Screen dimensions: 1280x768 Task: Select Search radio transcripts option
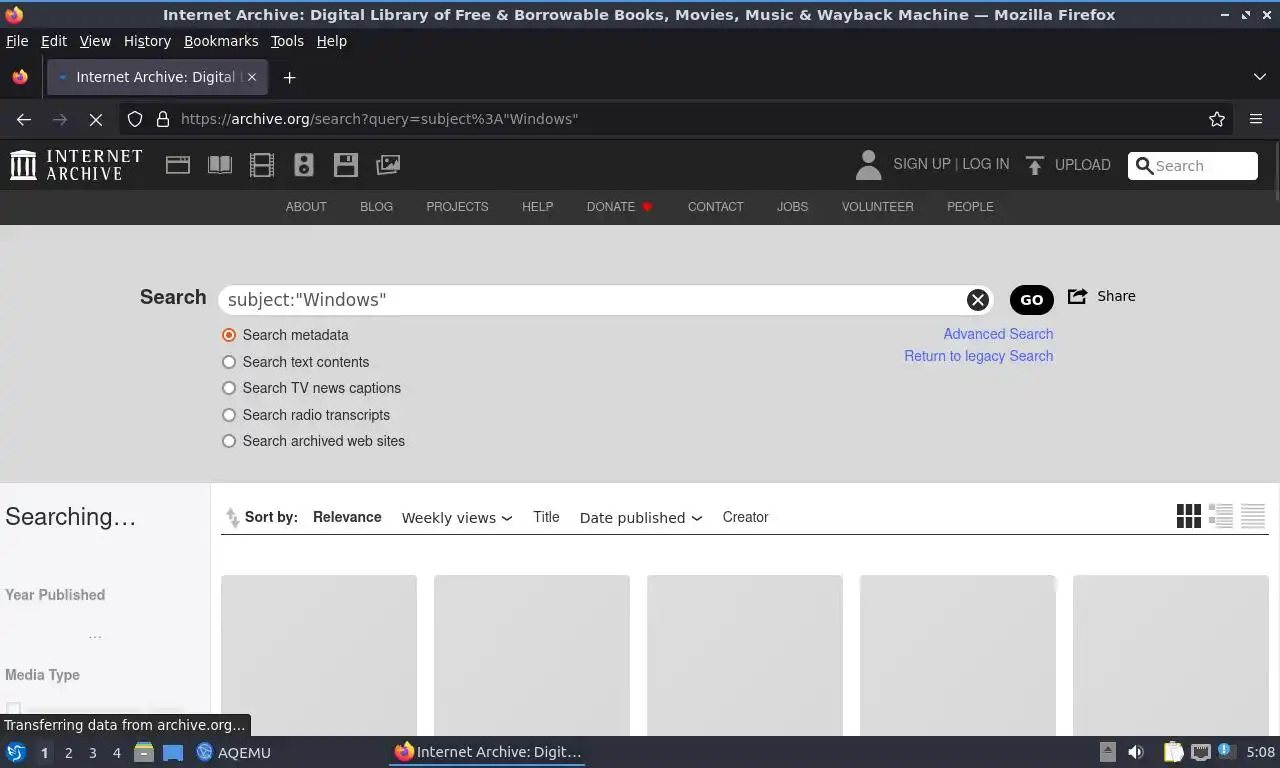pyautogui.click(x=229, y=415)
